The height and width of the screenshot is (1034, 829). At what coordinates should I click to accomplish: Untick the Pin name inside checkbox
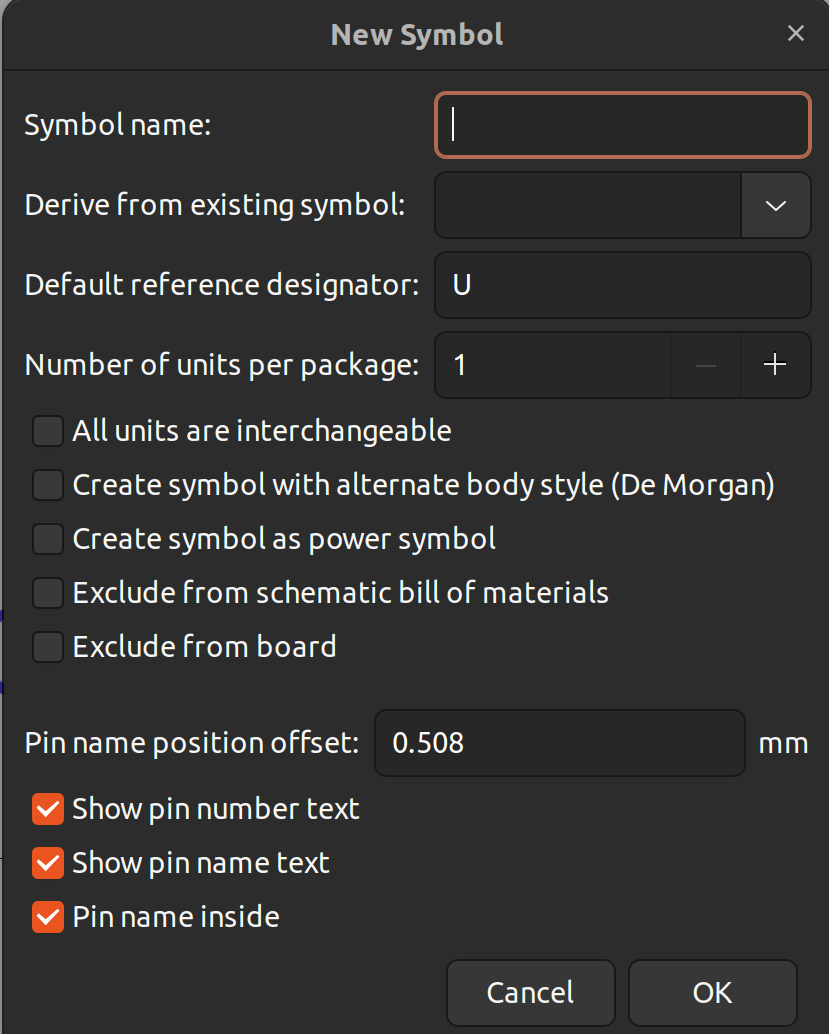tap(48, 917)
